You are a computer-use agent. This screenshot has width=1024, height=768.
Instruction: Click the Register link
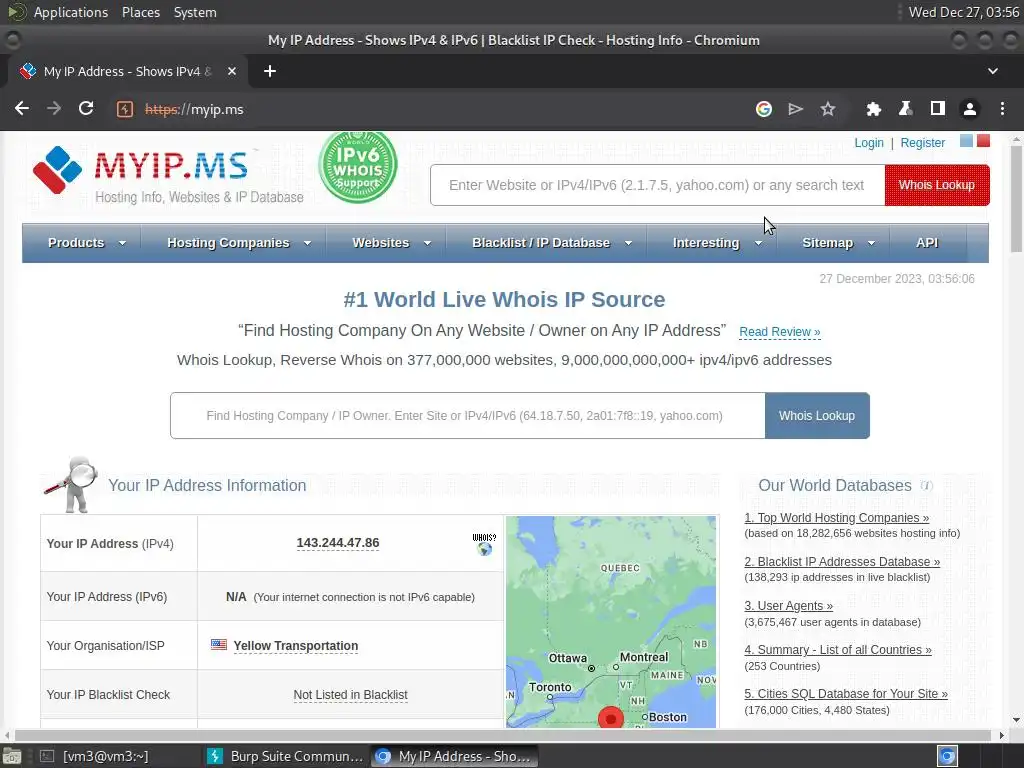pos(922,142)
